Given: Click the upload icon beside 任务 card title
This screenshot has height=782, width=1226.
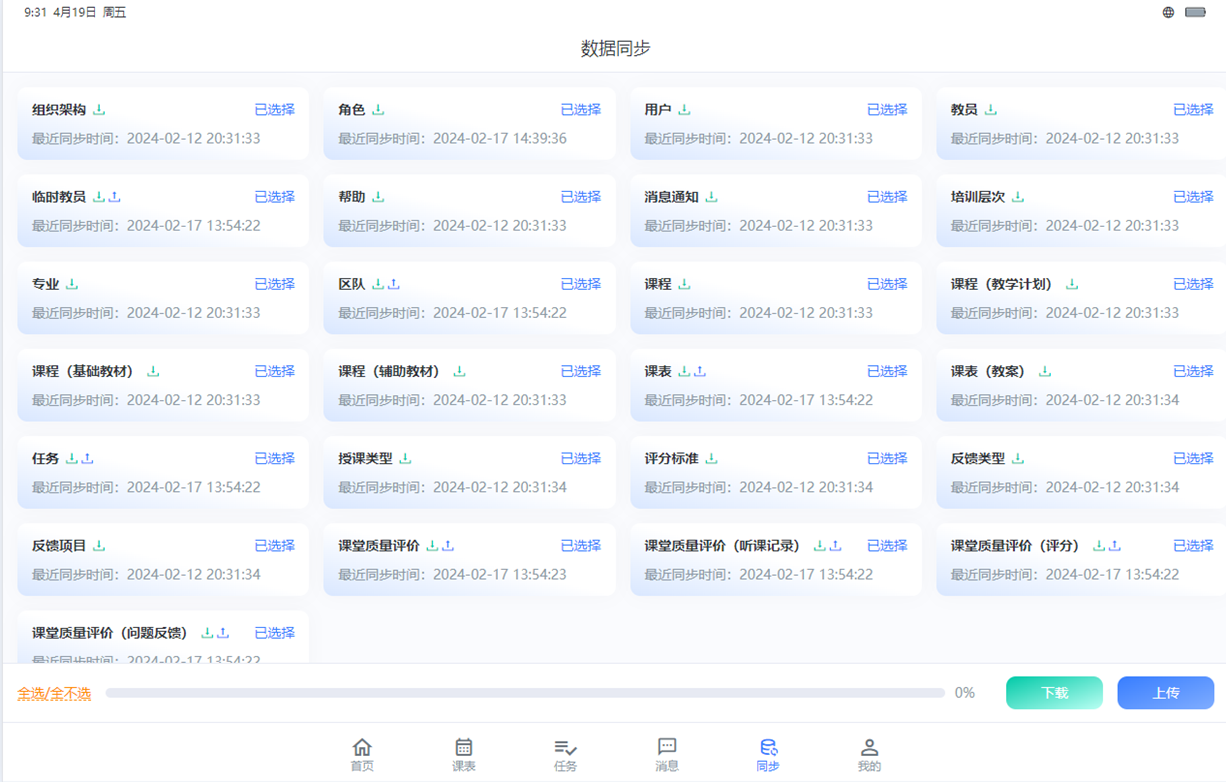Looking at the screenshot, I should [88, 458].
